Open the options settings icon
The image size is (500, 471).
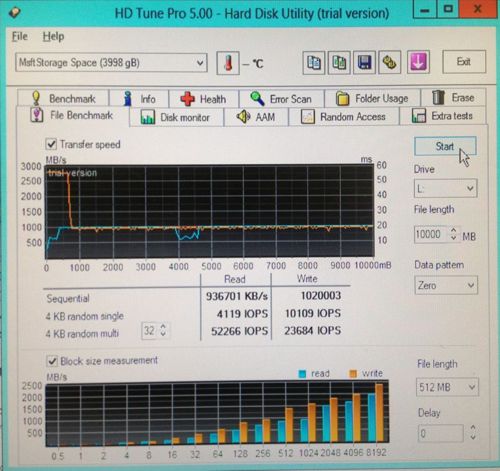point(389,62)
